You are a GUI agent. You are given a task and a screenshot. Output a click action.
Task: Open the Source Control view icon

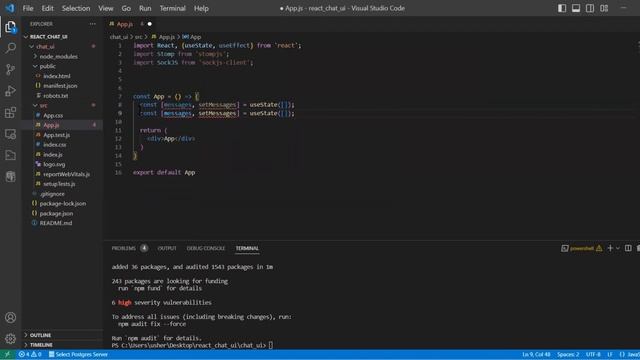tap(11, 69)
